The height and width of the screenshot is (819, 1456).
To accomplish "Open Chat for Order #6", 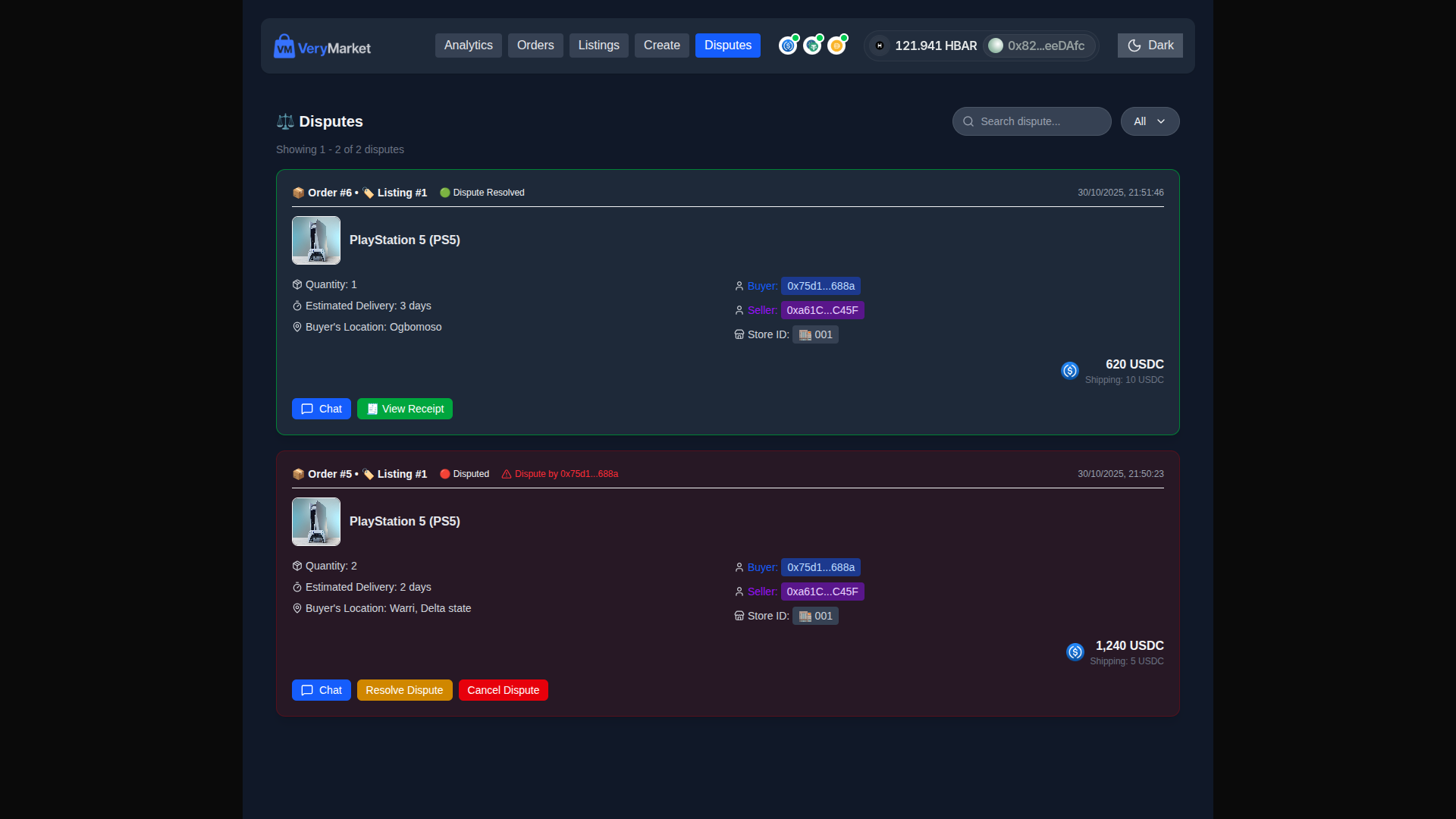I will click(322, 409).
